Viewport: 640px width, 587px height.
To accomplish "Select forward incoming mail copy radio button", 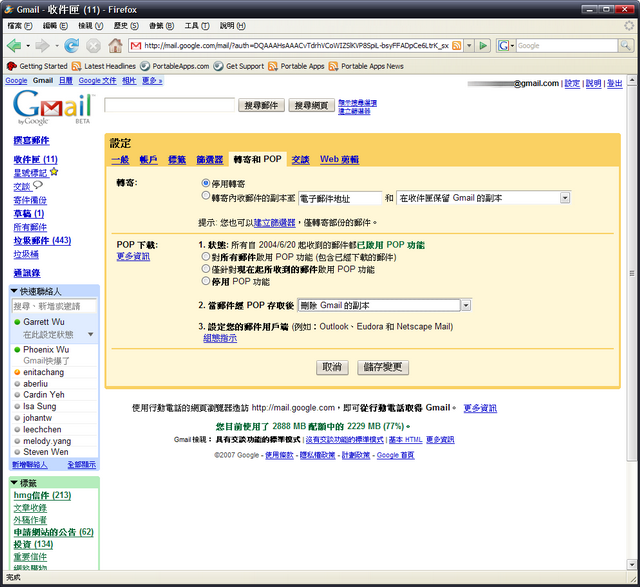I will [x=206, y=196].
